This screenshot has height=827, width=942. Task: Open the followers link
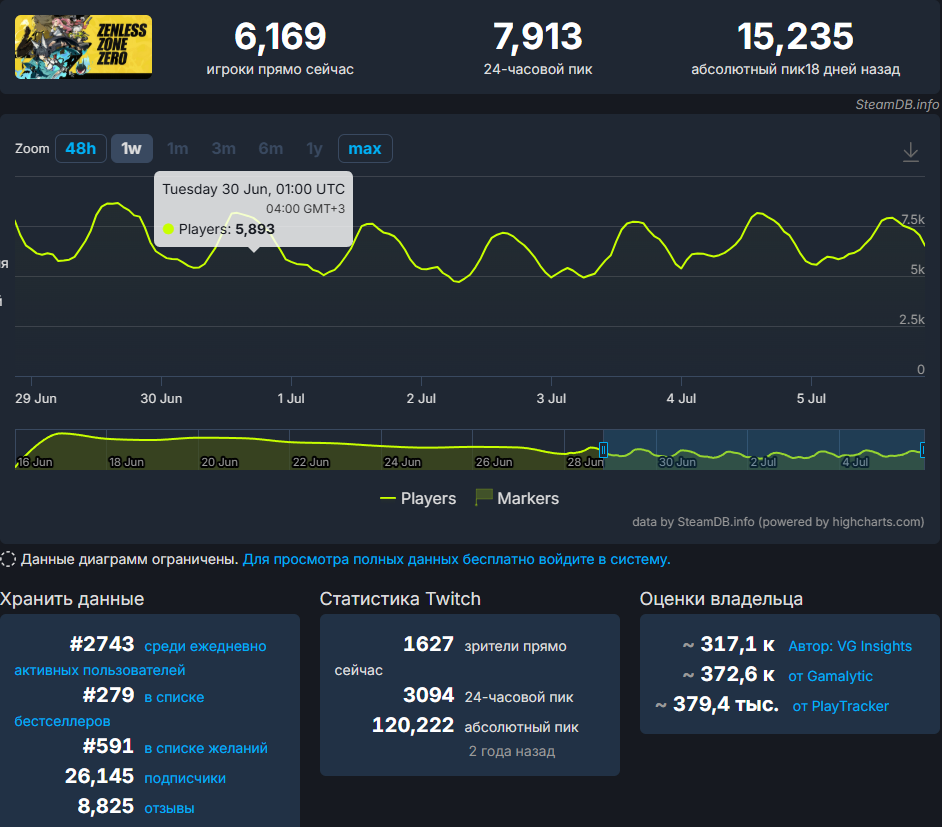[185, 778]
